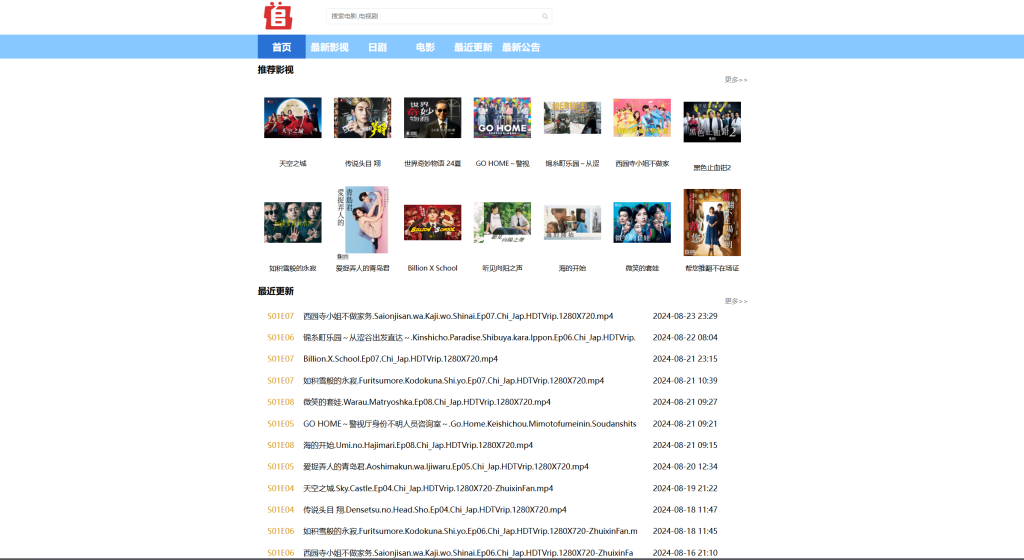Open the 海的开始 poster thumbnail
The width and height of the screenshot is (1024, 560).
click(x=572, y=223)
